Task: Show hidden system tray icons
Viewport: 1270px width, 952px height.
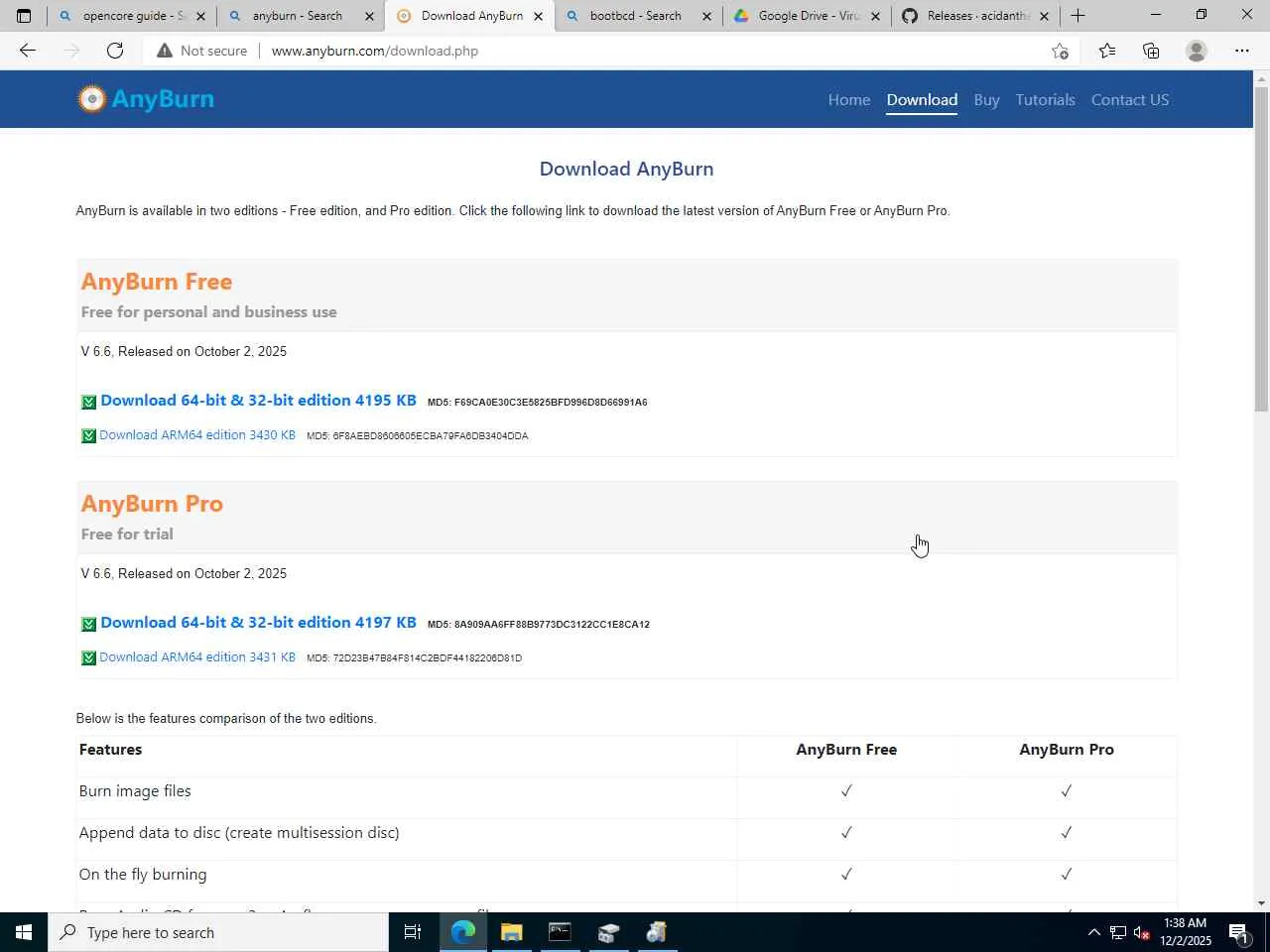Action: pos(1093,932)
